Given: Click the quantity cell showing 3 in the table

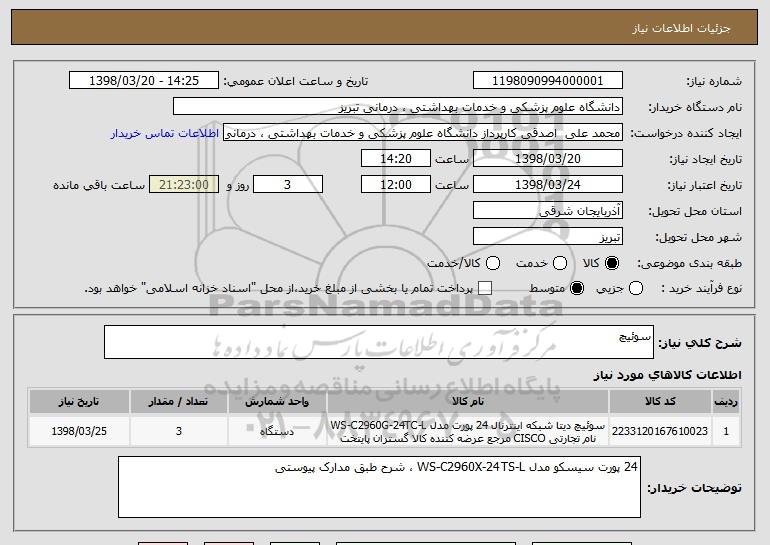Looking at the screenshot, I should click(179, 431).
